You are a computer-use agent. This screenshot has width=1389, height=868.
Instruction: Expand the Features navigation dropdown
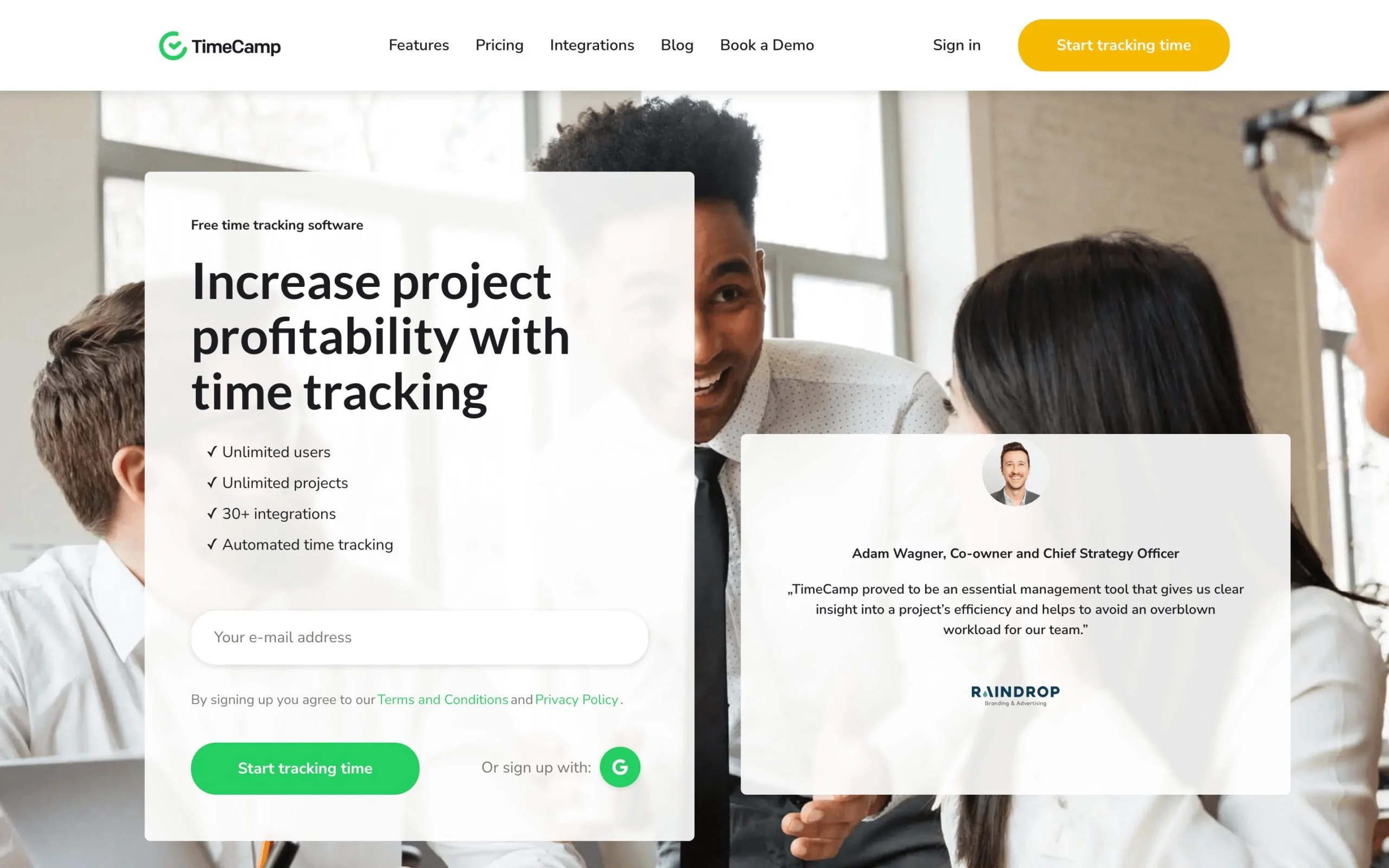pyautogui.click(x=419, y=45)
